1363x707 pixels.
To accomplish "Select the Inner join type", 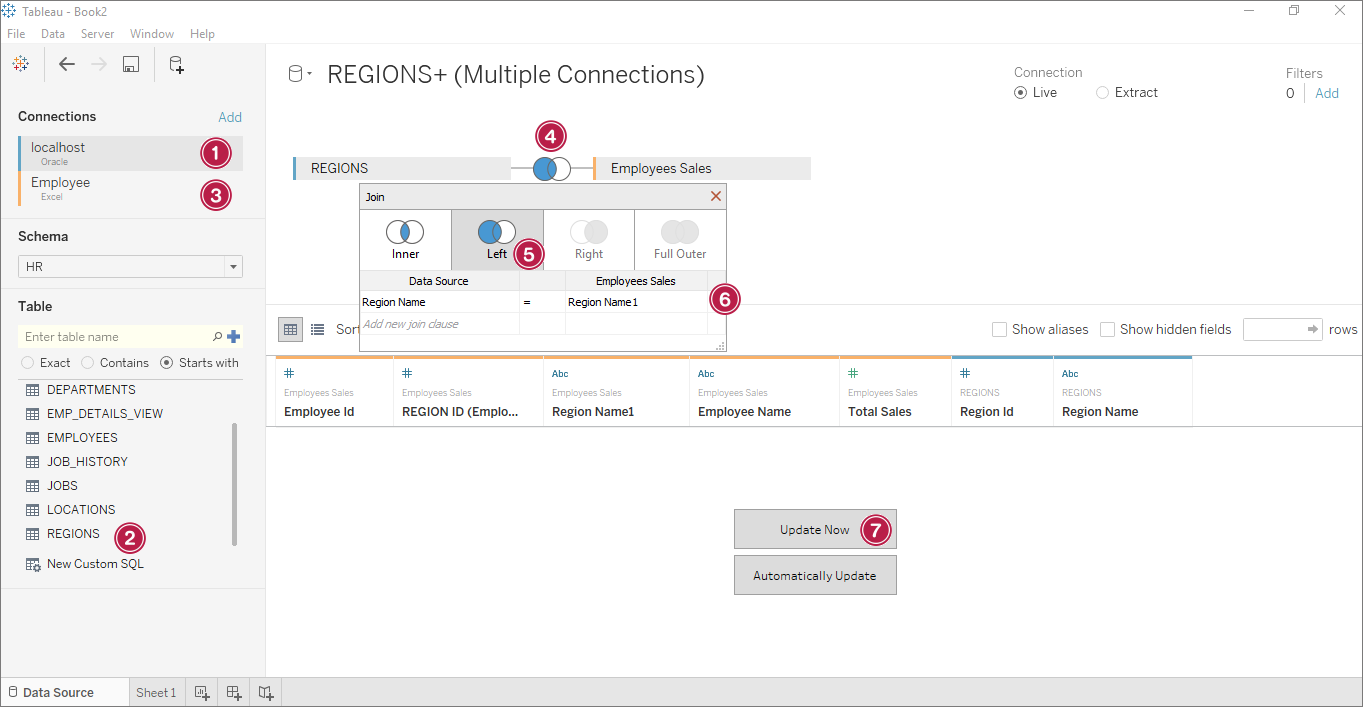I will [405, 240].
